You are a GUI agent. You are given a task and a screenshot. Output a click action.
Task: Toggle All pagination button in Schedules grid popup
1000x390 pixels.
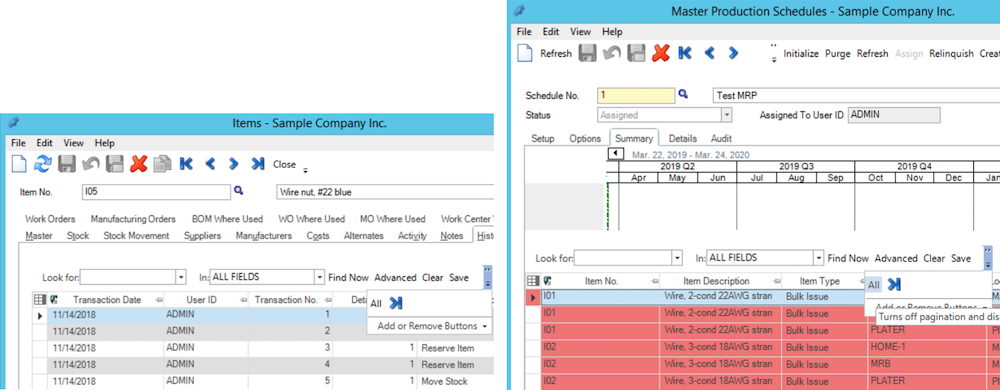pos(874,284)
